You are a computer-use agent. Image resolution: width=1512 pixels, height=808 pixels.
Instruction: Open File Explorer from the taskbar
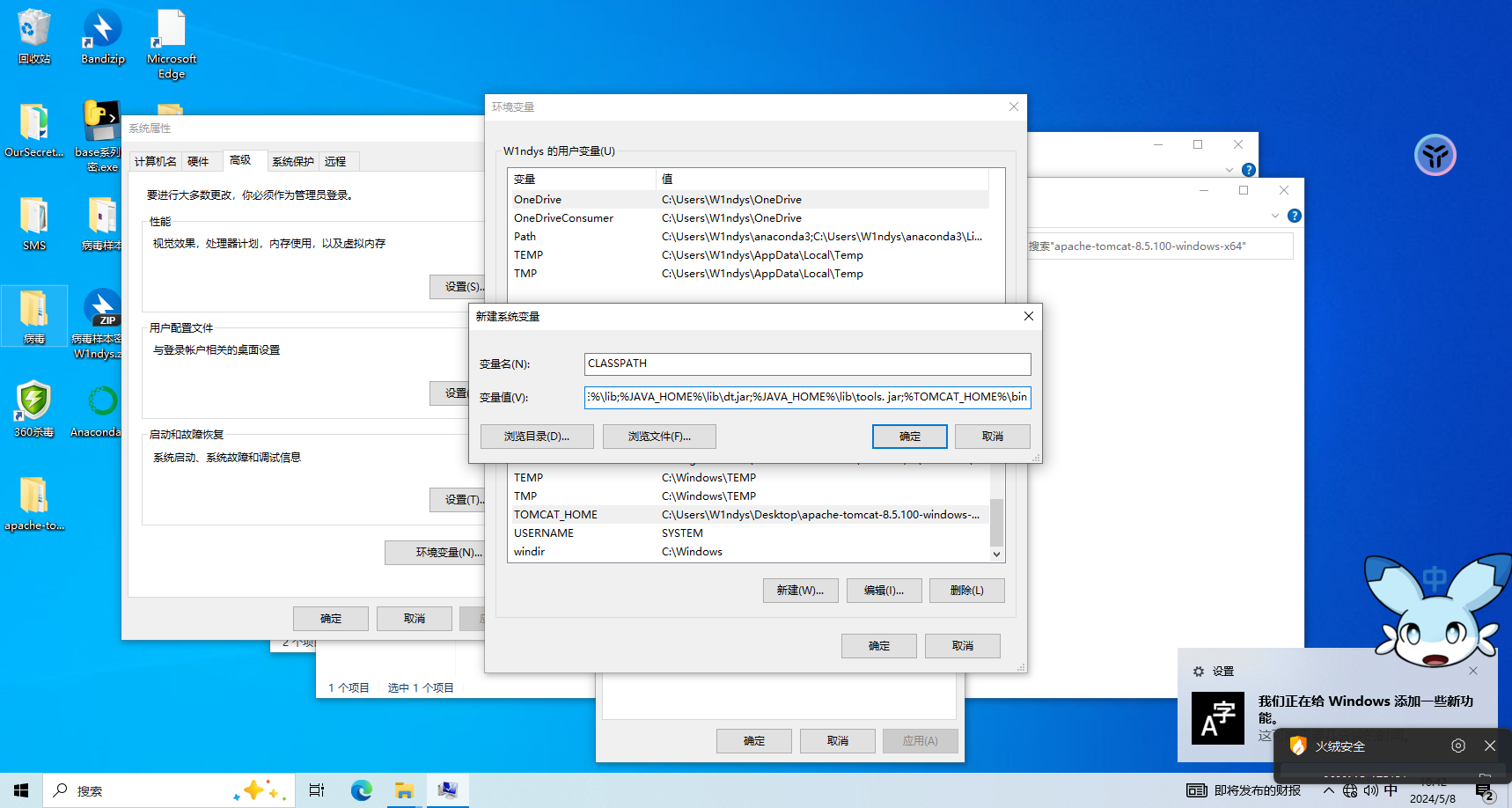pyautogui.click(x=404, y=790)
